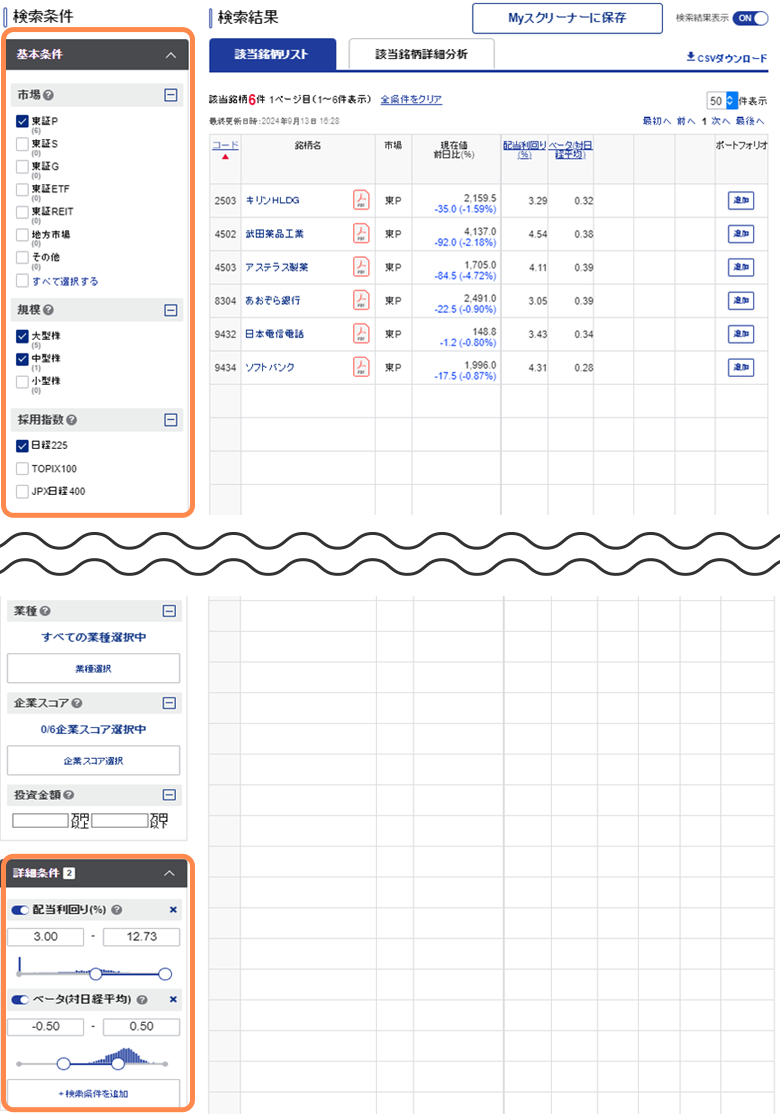The image size is (780, 1114).
Task: Open the PDF report for 武田薬品工業
Action: click(361, 234)
